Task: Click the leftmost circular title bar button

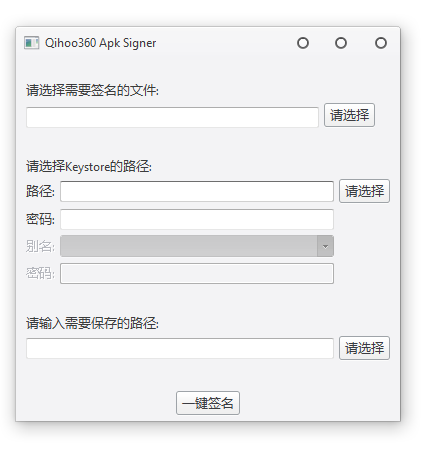Action: (303, 43)
